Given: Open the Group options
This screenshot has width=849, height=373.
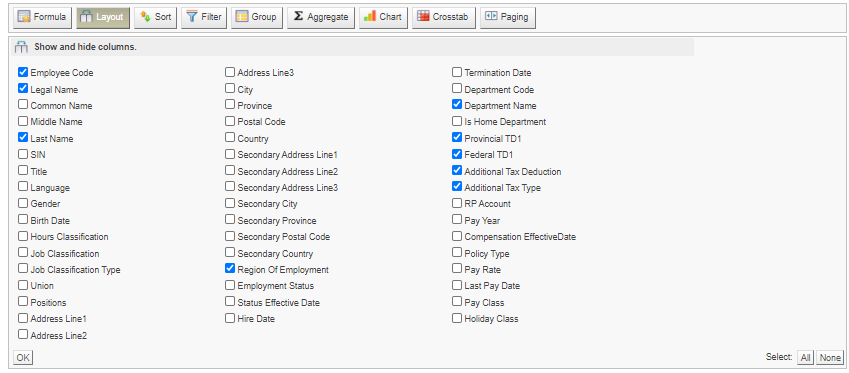Looking at the screenshot, I should 257,17.
